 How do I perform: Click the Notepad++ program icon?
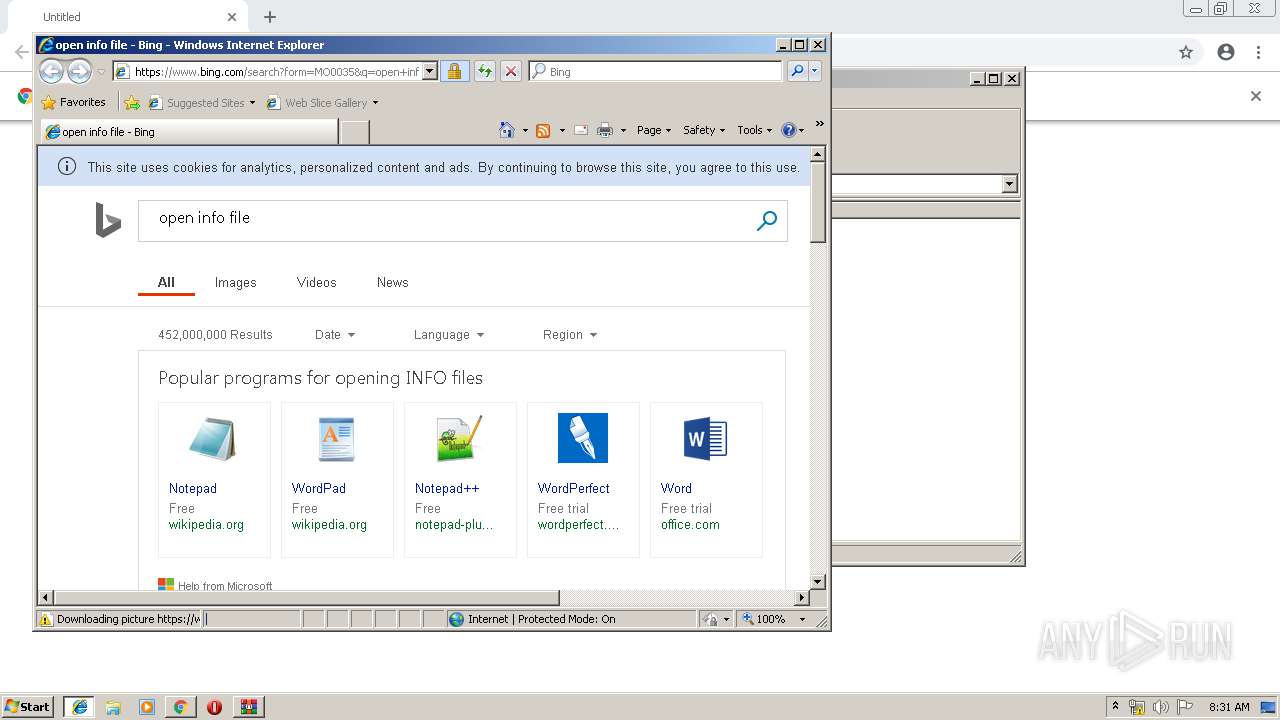pyautogui.click(x=460, y=438)
